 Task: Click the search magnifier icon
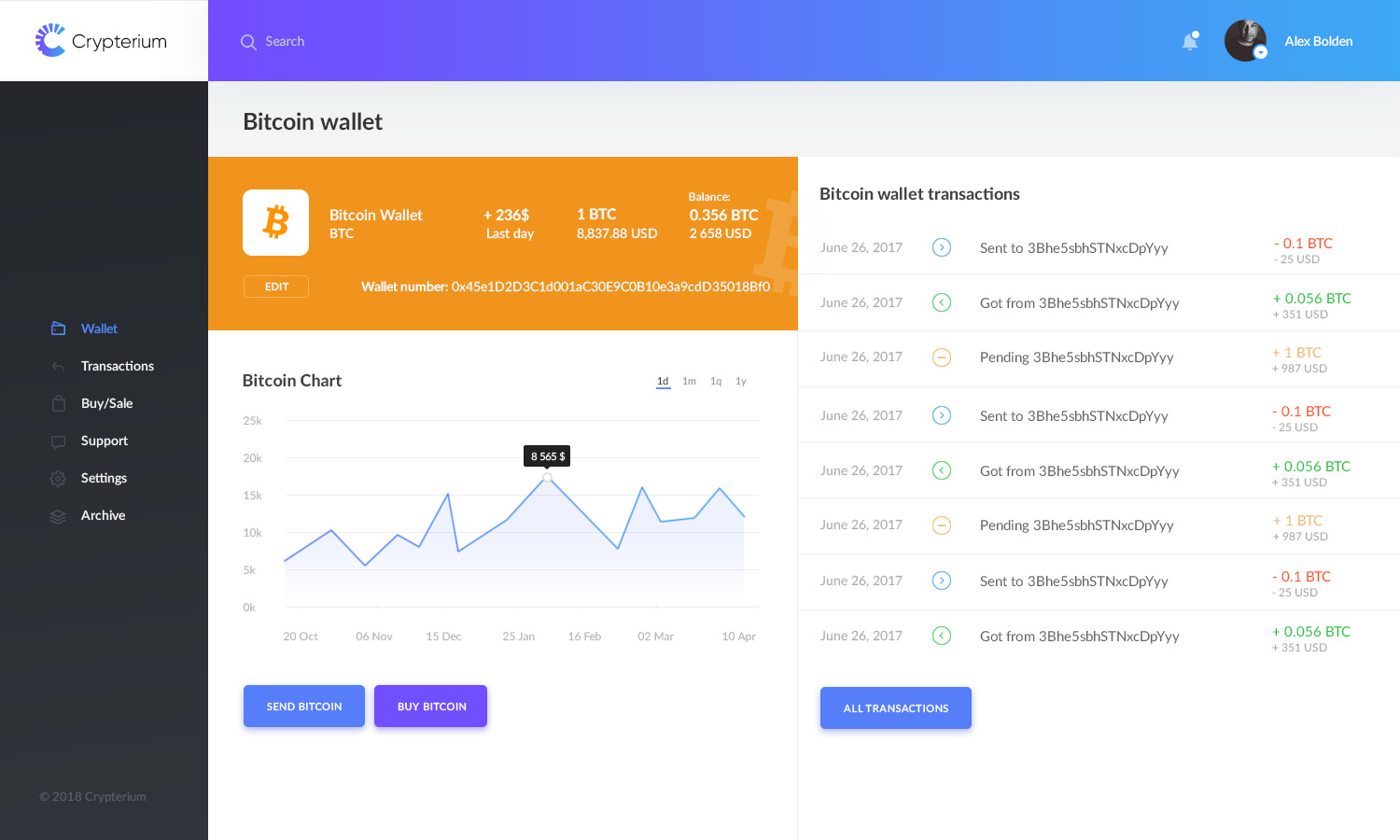coord(248,42)
